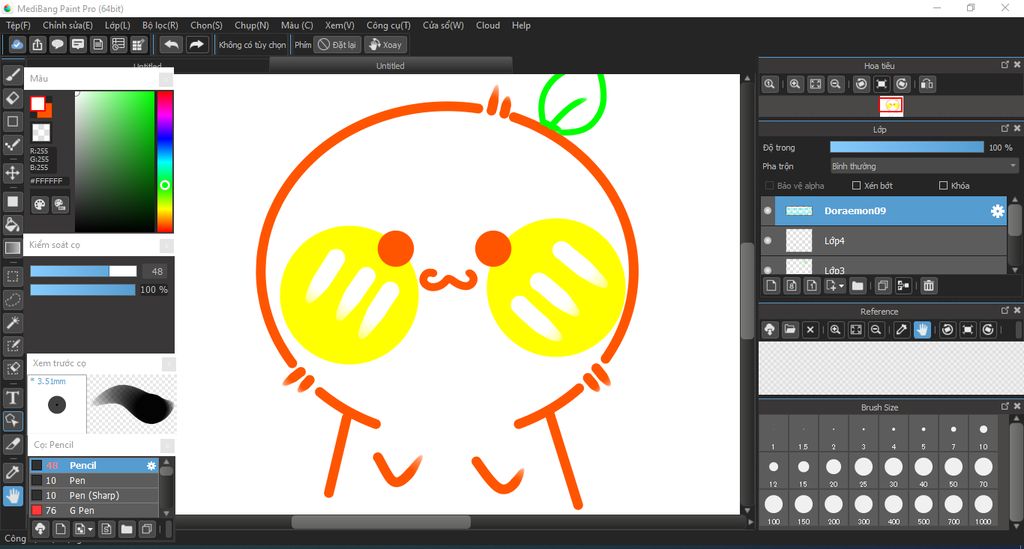Open the Lớp(L) menu
1024x549 pixels.
tap(118, 25)
